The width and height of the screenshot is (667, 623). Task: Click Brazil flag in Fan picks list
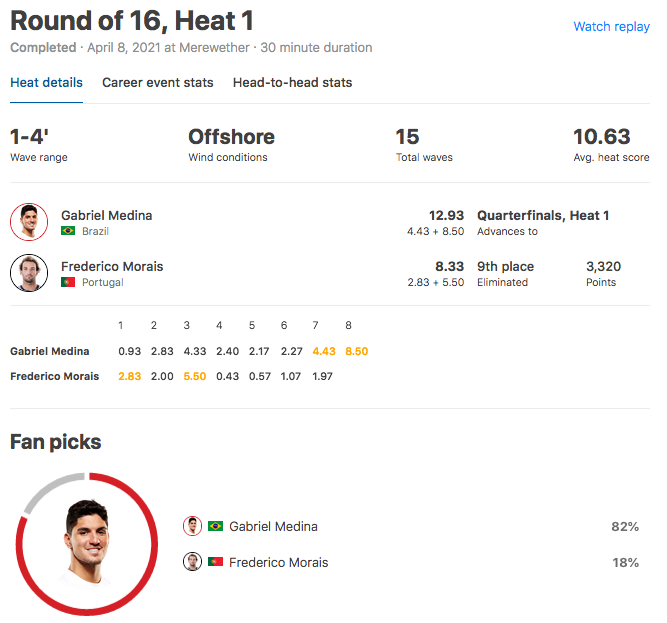click(x=215, y=526)
